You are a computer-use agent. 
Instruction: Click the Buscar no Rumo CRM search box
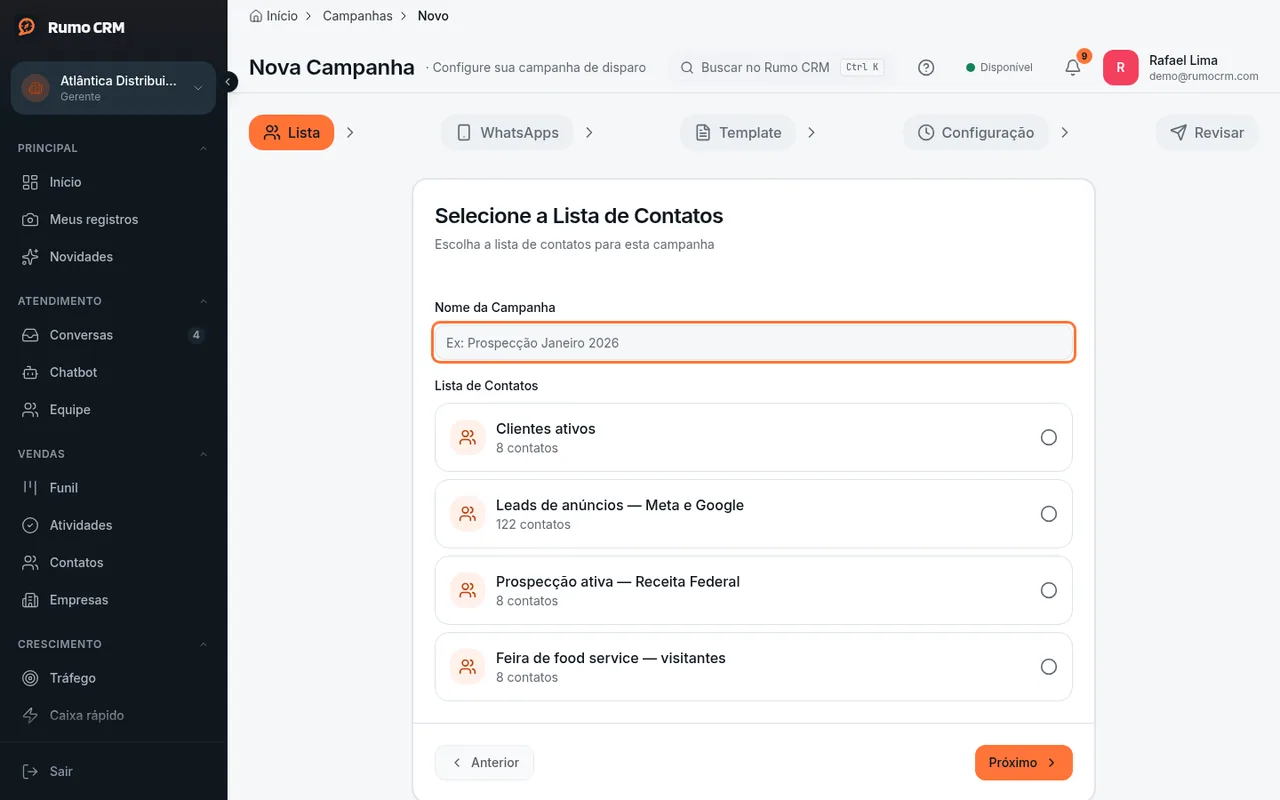point(780,68)
